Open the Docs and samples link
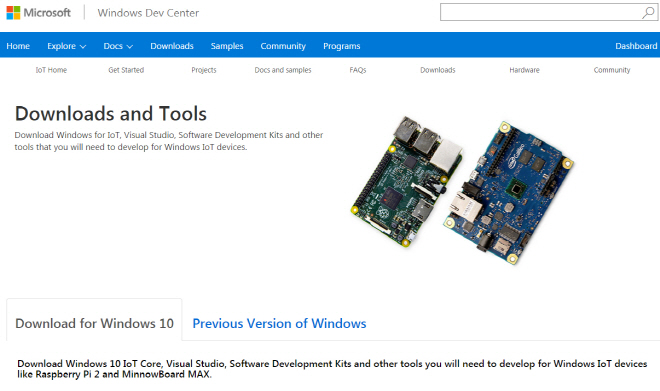The width and height of the screenshot is (660, 391). click(283, 70)
